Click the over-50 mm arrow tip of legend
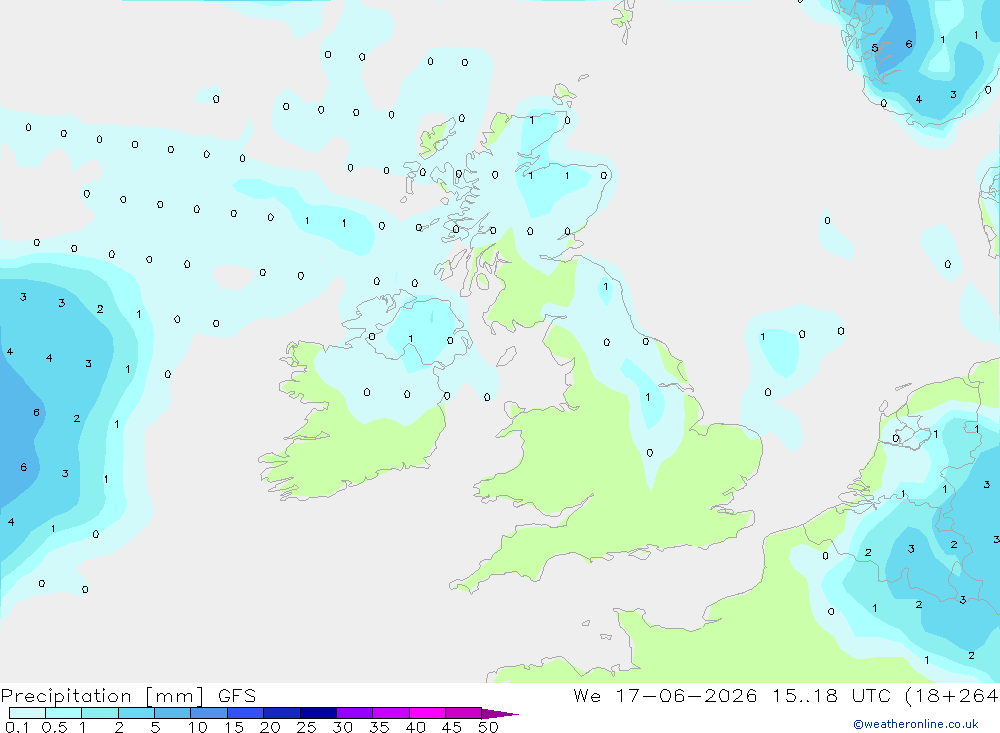The width and height of the screenshot is (1000, 733). point(499,713)
